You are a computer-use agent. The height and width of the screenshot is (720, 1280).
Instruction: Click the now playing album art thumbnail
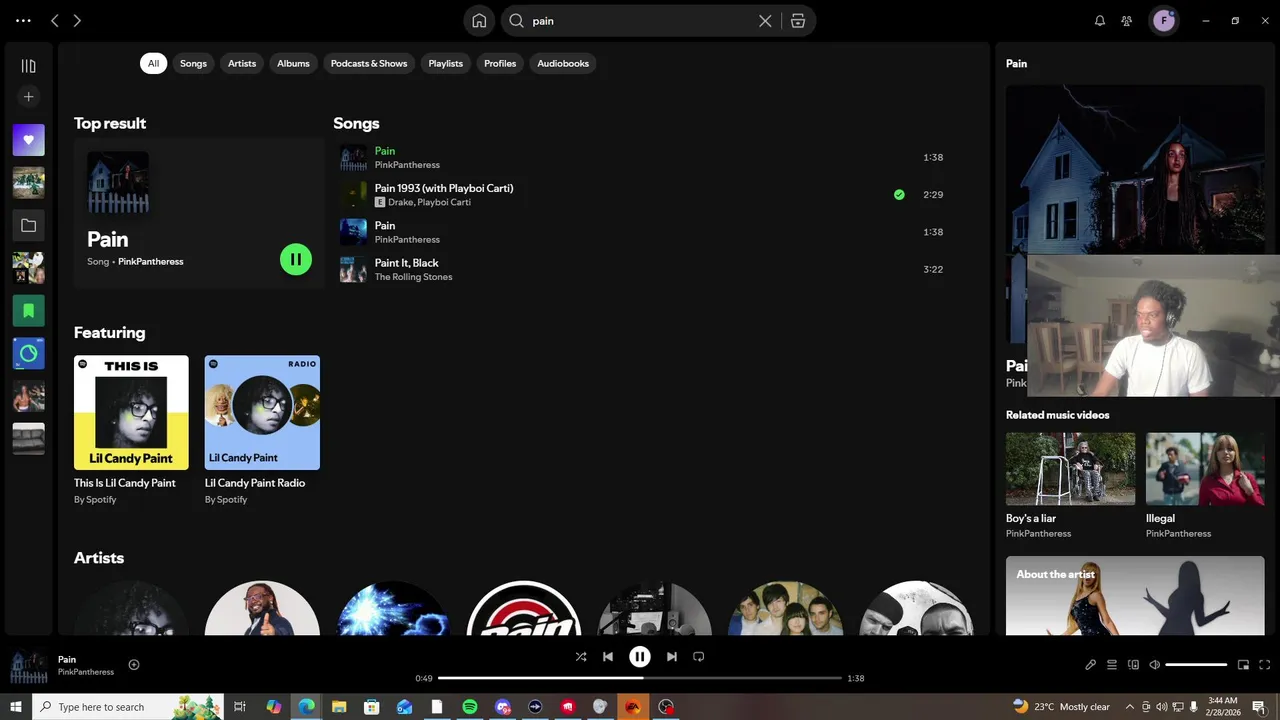[29, 666]
